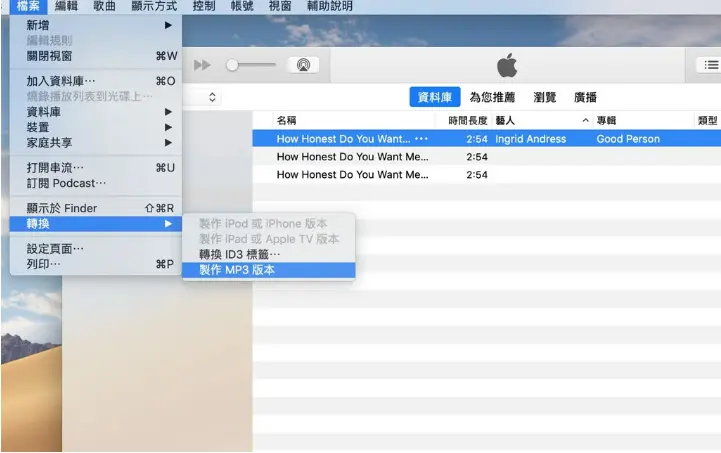Open the 輔助說明 menu
Image resolution: width=721 pixels, height=453 pixels.
tap(330, 6)
